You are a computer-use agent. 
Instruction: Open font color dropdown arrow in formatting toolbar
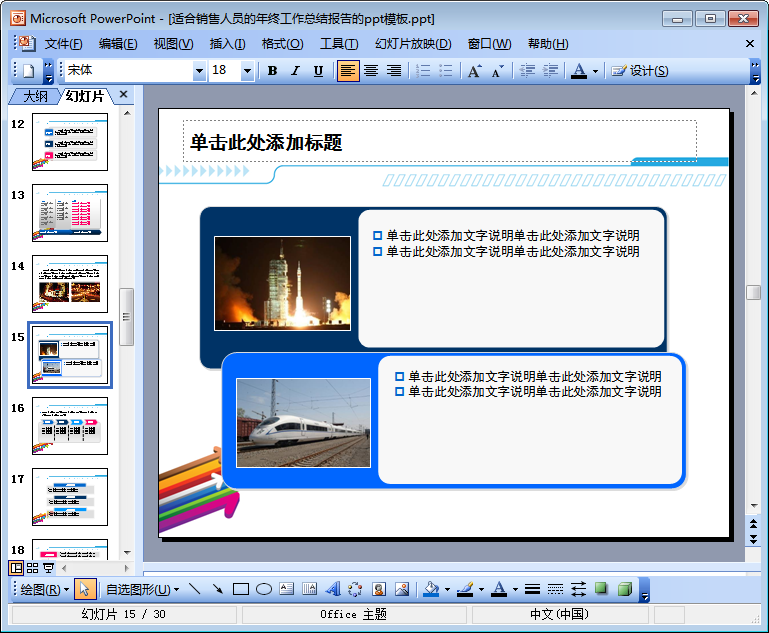tap(595, 72)
